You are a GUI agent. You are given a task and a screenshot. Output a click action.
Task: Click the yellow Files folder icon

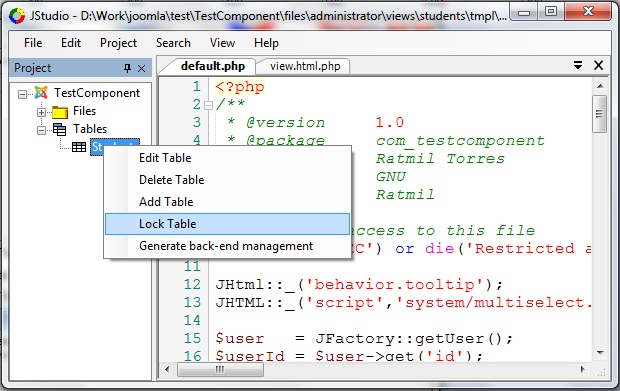tap(60, 112)
